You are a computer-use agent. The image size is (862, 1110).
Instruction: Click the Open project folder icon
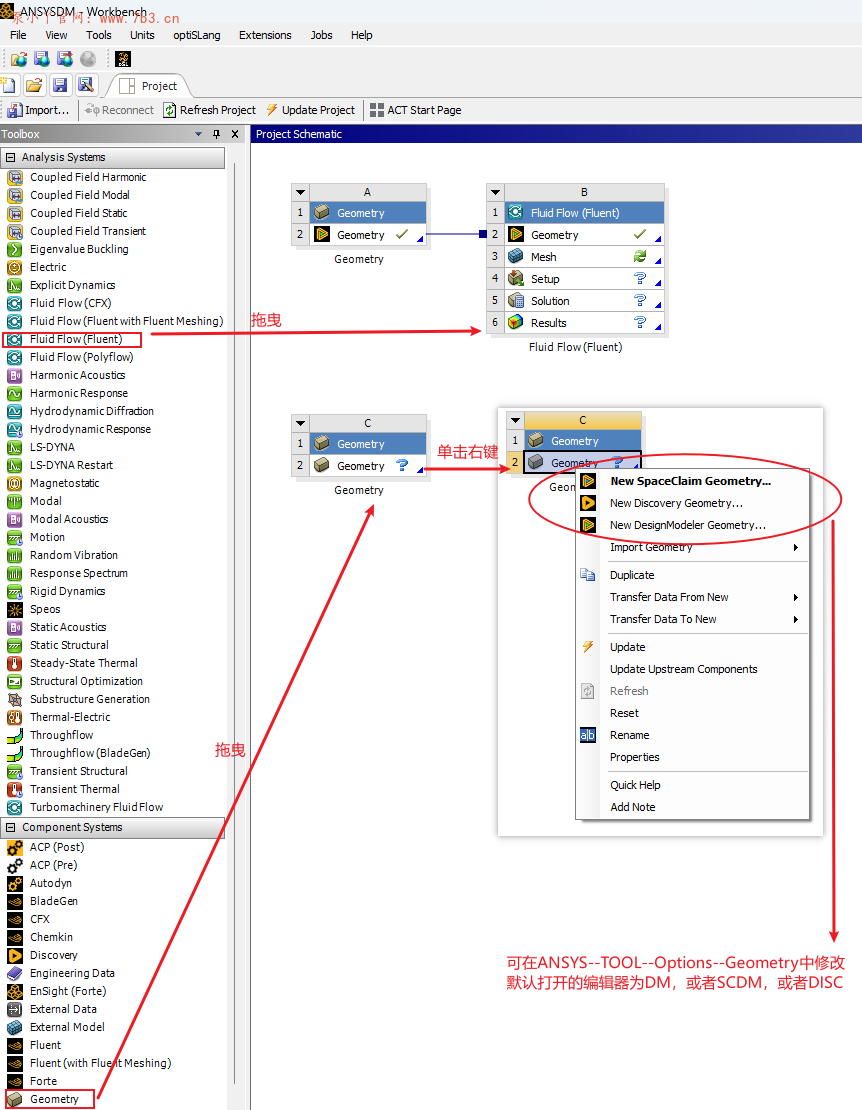(x=34, y=84)
